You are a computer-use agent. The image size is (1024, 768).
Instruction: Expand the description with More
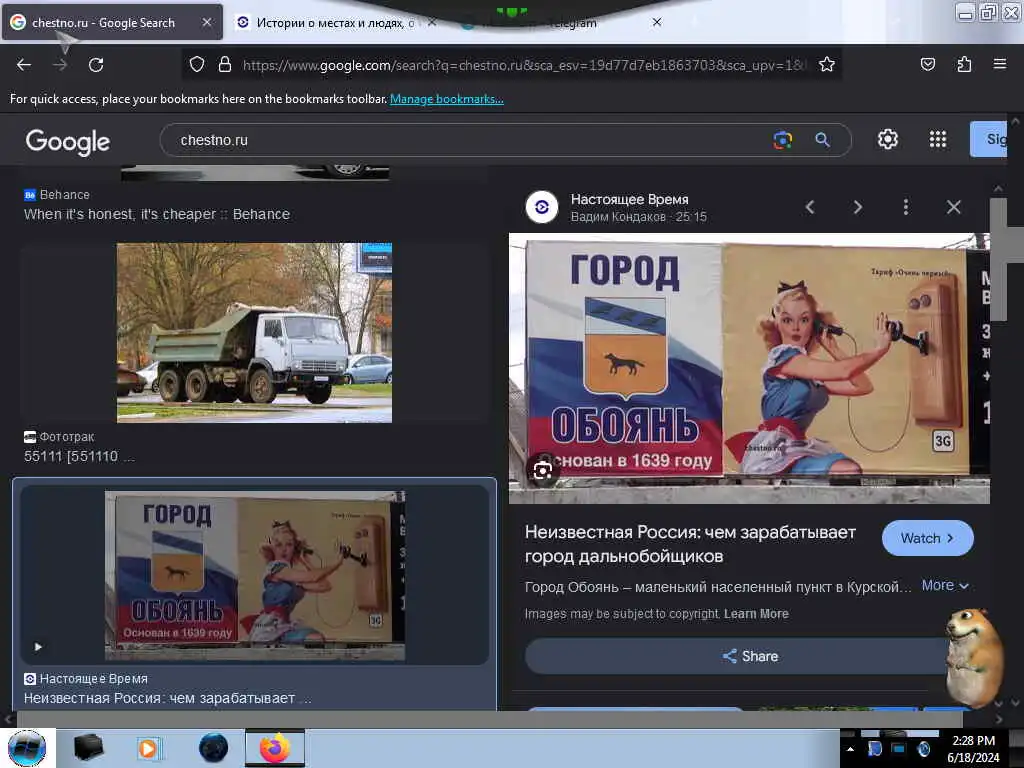point(944,586)
